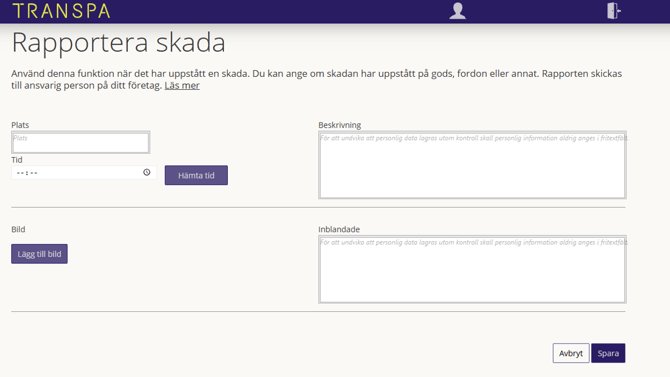
Task: Click into the Plats input field
Action: click(80, 142)
